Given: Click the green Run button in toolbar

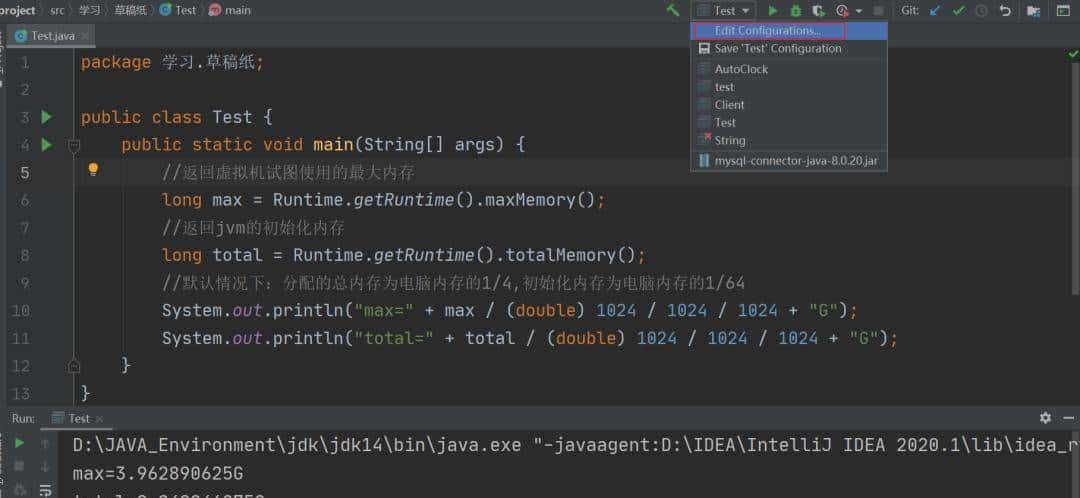Looking at the screenshot, I should click(772, 10).
